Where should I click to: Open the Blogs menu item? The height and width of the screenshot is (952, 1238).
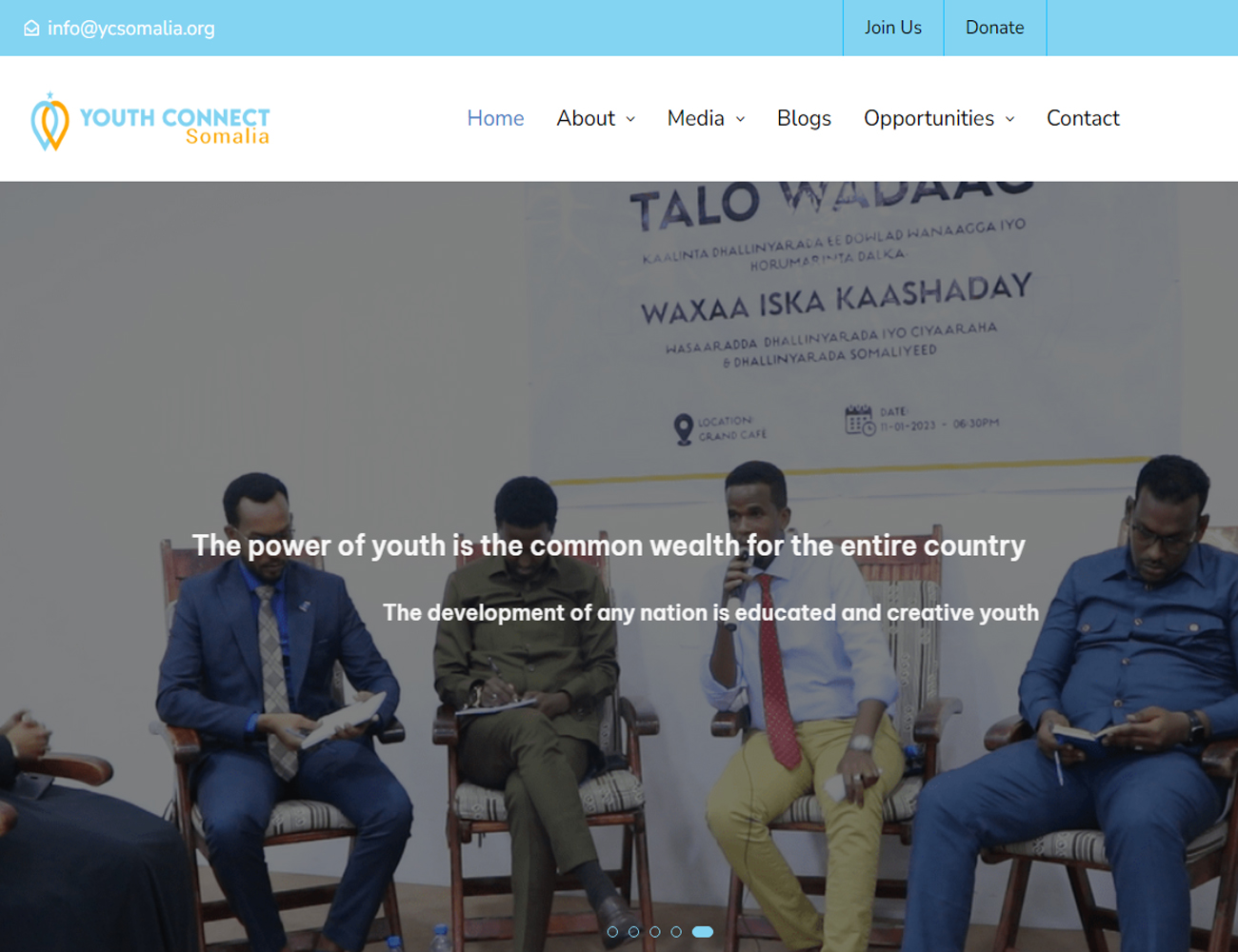point(804,118)
